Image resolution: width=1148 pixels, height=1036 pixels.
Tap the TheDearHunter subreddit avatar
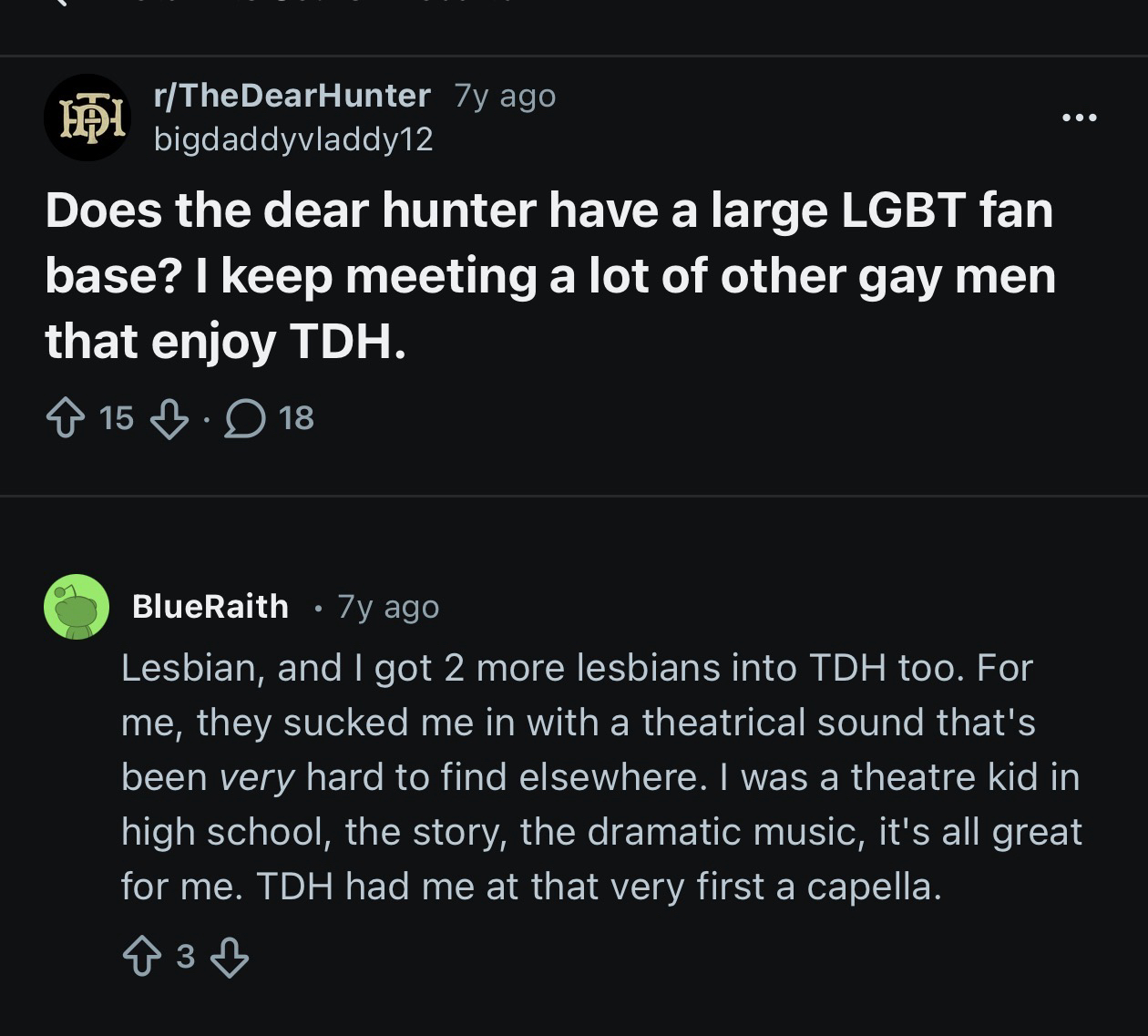pos(87,118)
